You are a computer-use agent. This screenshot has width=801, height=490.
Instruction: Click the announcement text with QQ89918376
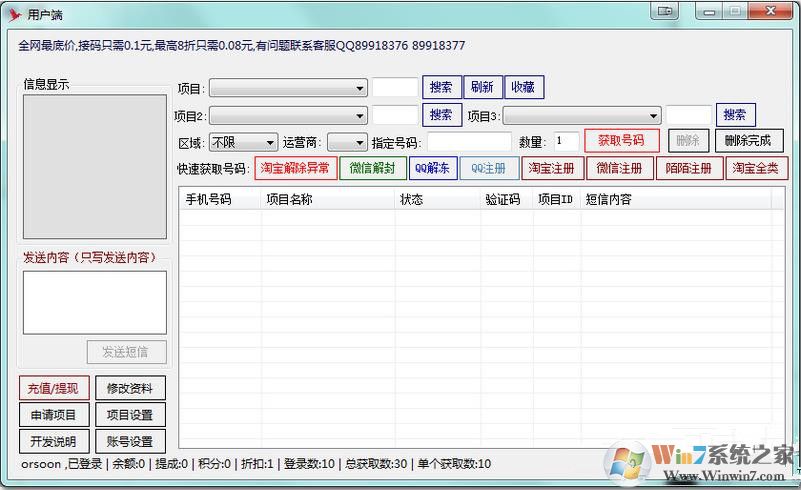coord(242,45)
